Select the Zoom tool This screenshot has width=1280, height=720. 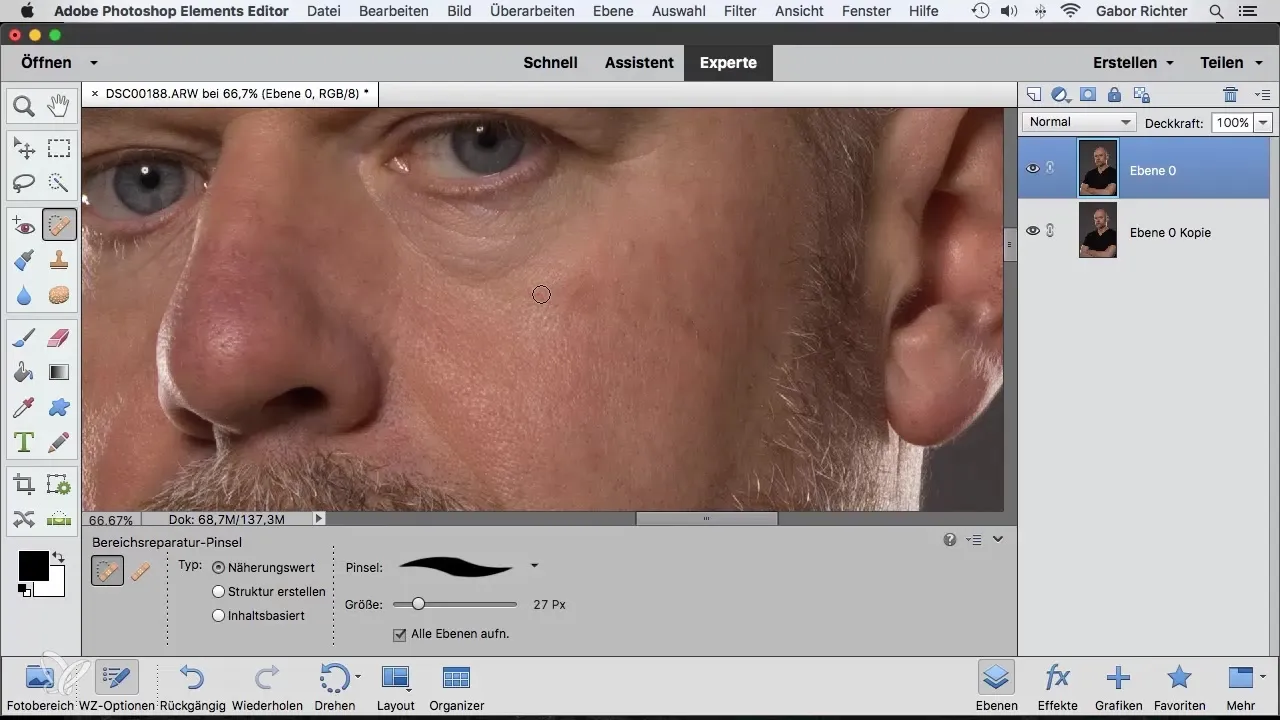[x=24, y=105]
